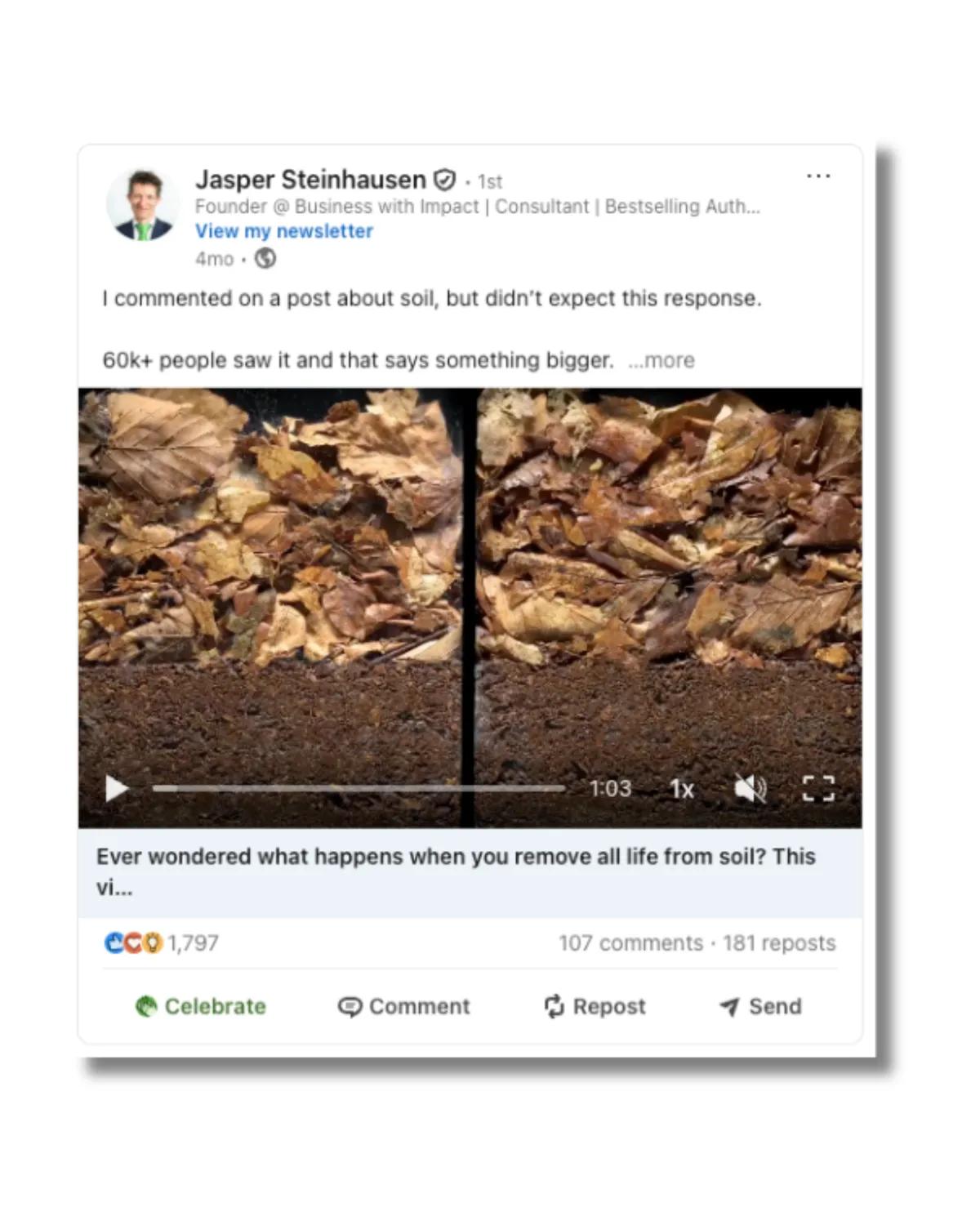Click the 1st connection degree label
Viewport: 980px width, 1225px height.
[x=490, y=181]
